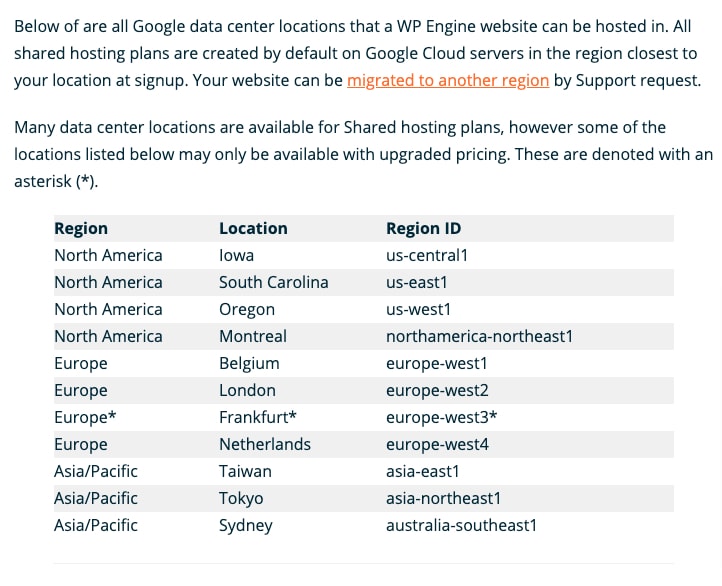The width and height of the screenshot is (722, 586).
Task: Select the europe-west3* region ID
Action: pos(442,418)
